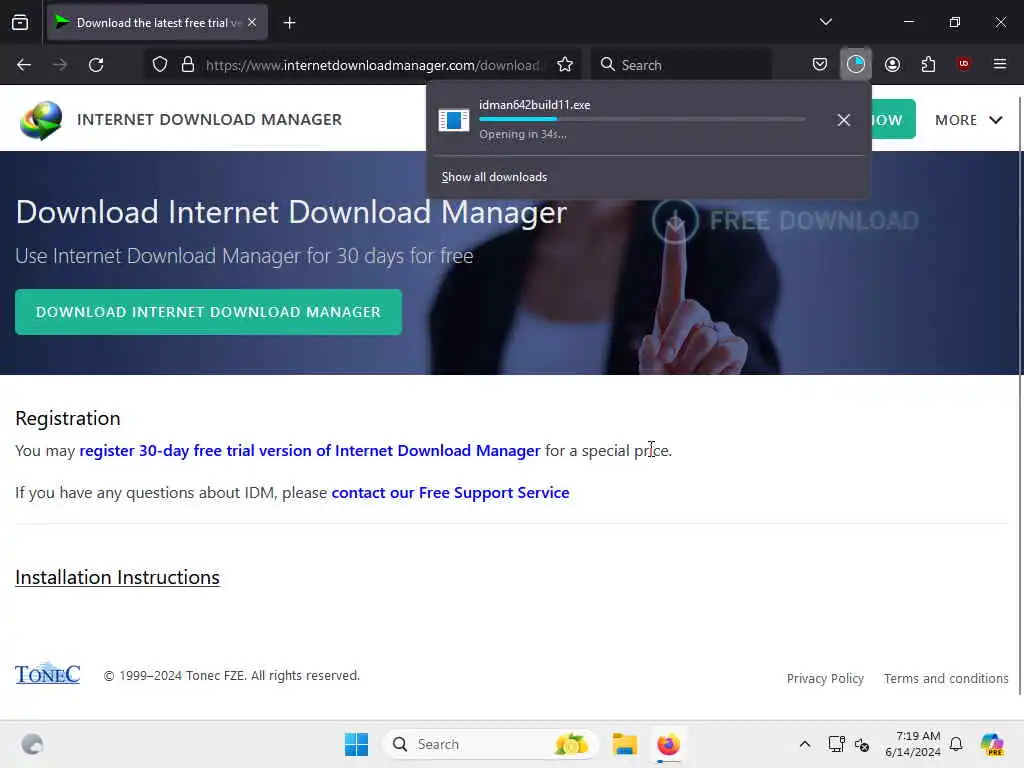Toggle the downloads panel toolbar icon
Viewport: 1024px width, 768px height.
(x=856, y=64)
